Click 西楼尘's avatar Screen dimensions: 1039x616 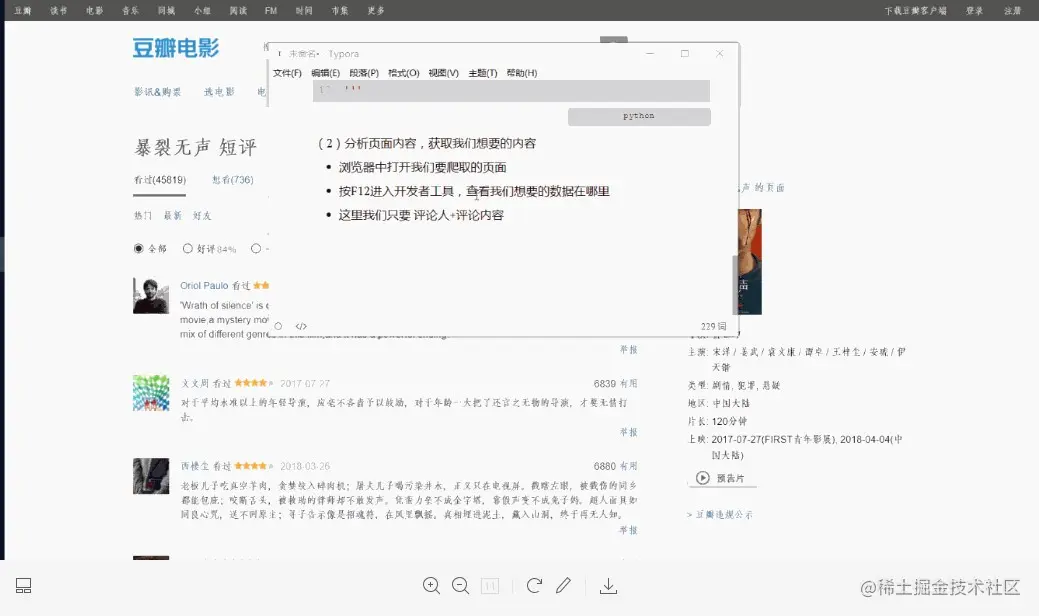click(x=151, y=476)
